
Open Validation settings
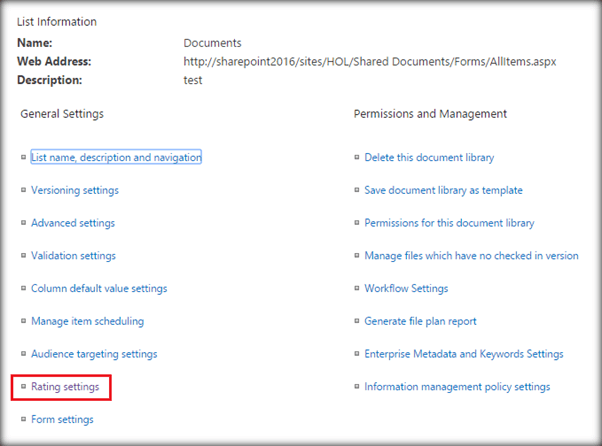pos(74,256)
